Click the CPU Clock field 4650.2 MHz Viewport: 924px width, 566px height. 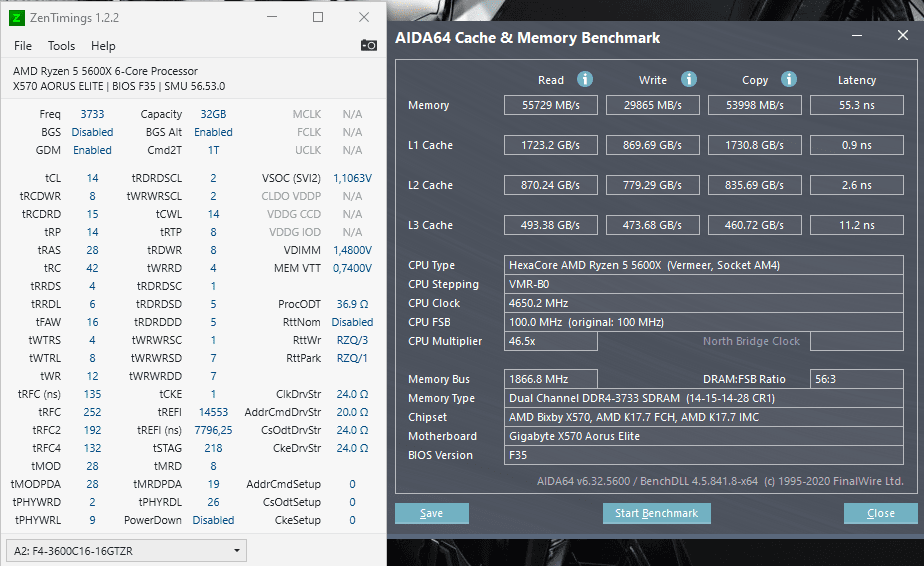tap(704, 303)
